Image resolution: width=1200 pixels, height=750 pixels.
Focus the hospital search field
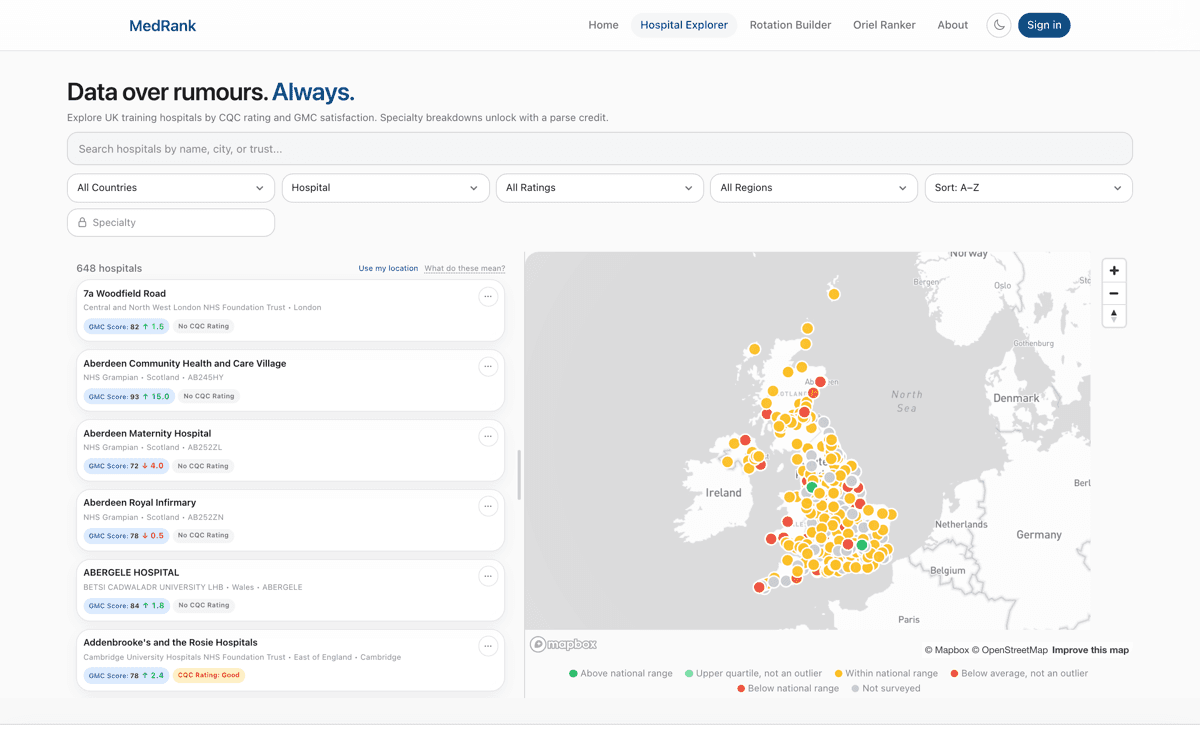[600, 149]
